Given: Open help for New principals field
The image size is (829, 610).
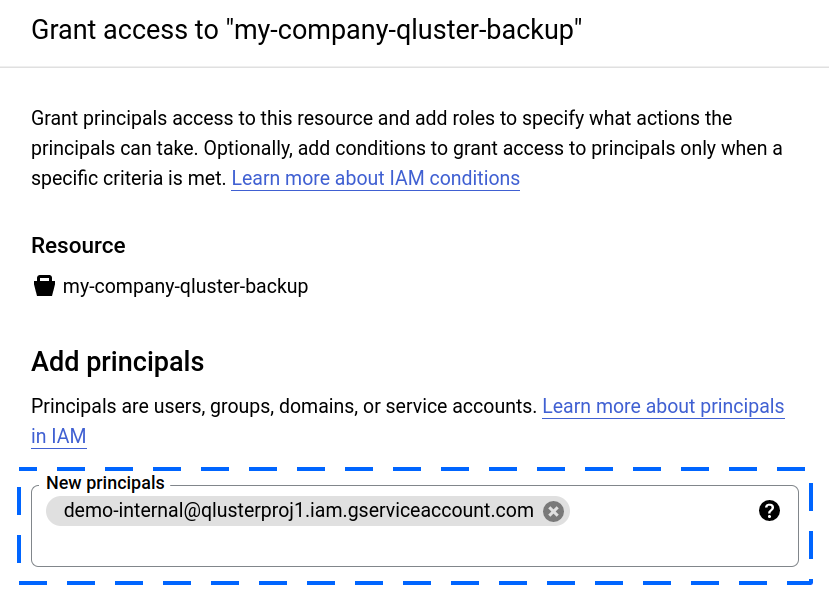Looking at the screenshot, I should (769, 511).
